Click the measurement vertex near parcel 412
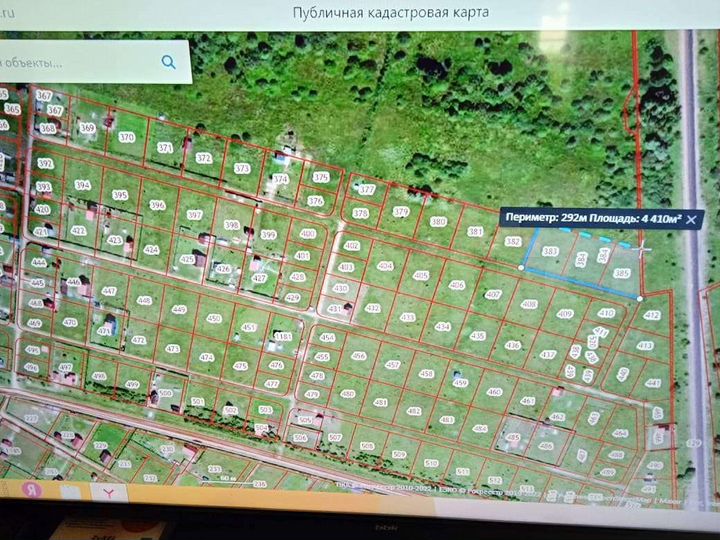The width and height of the screenshot is (720, 540). coord(640,297)
